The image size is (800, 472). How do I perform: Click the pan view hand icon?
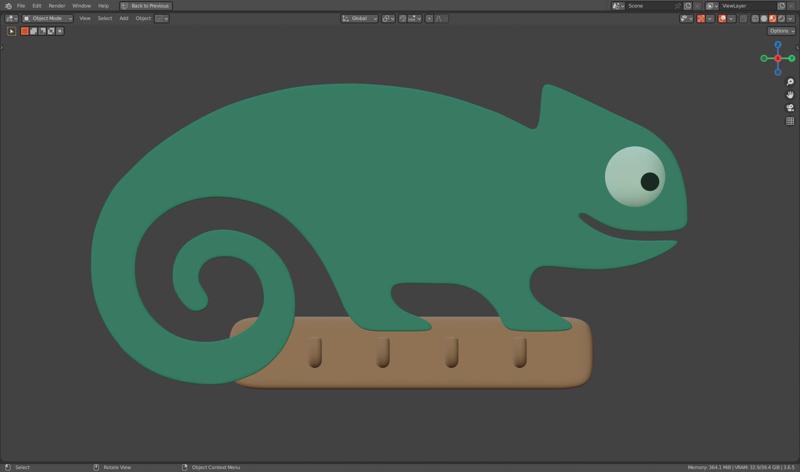coord(790,95)
